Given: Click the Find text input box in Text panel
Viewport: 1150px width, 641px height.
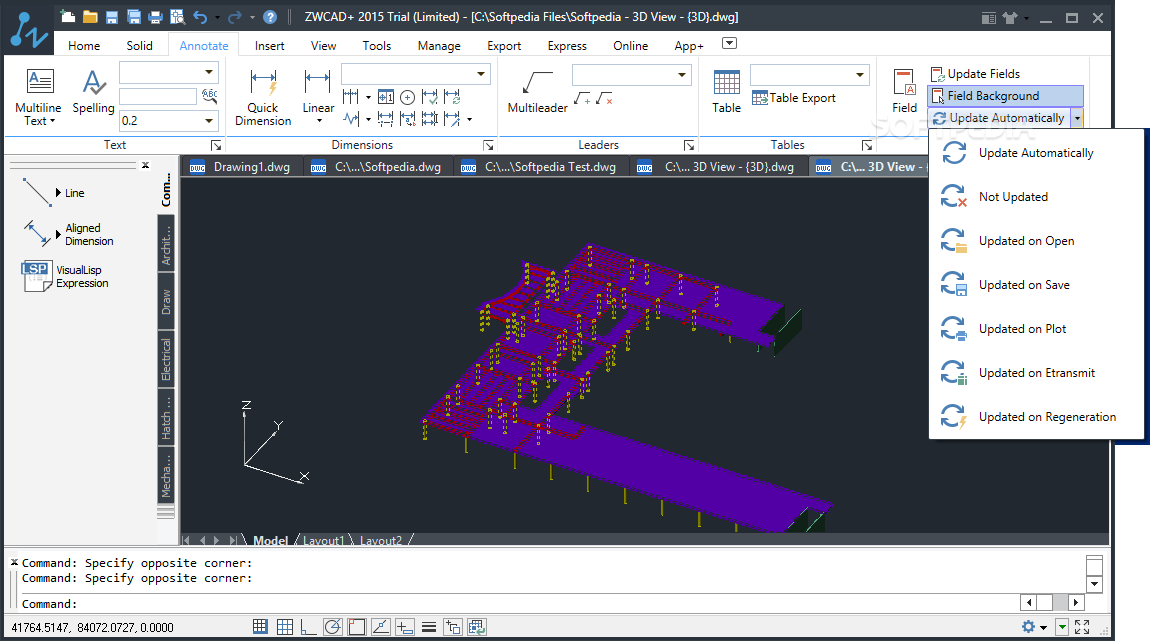Looking at the screenshot, I should tap(158, 96).
